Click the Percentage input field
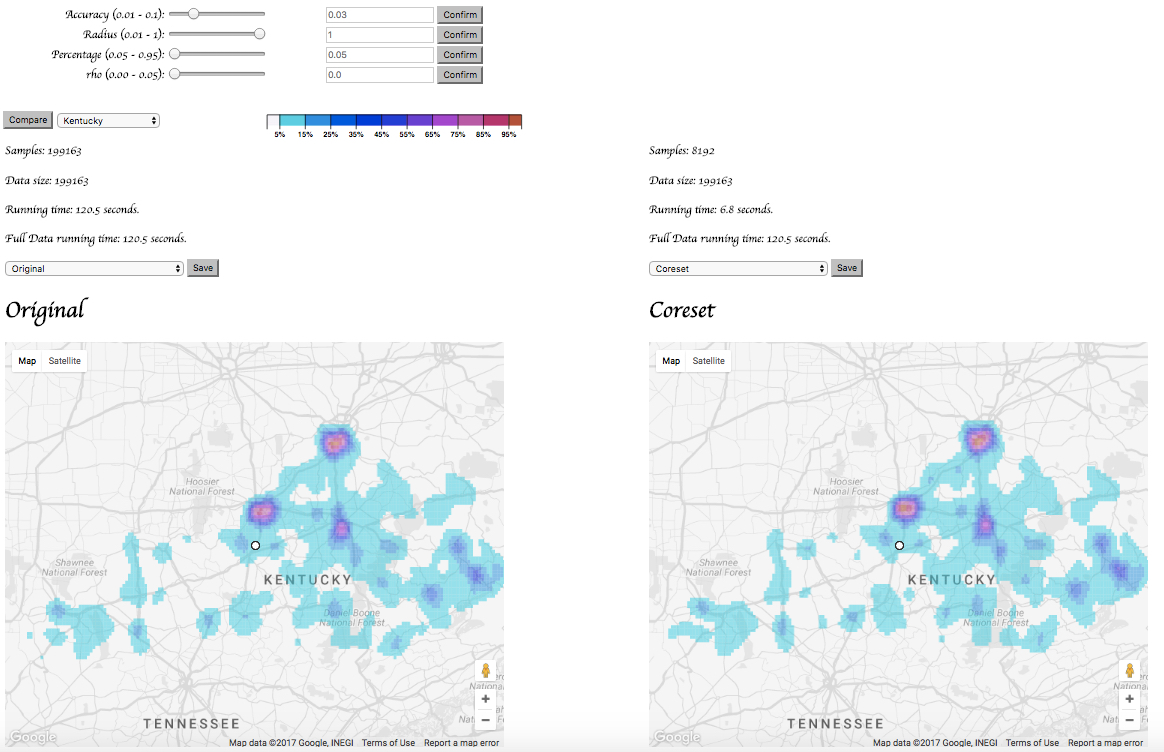 380,55
